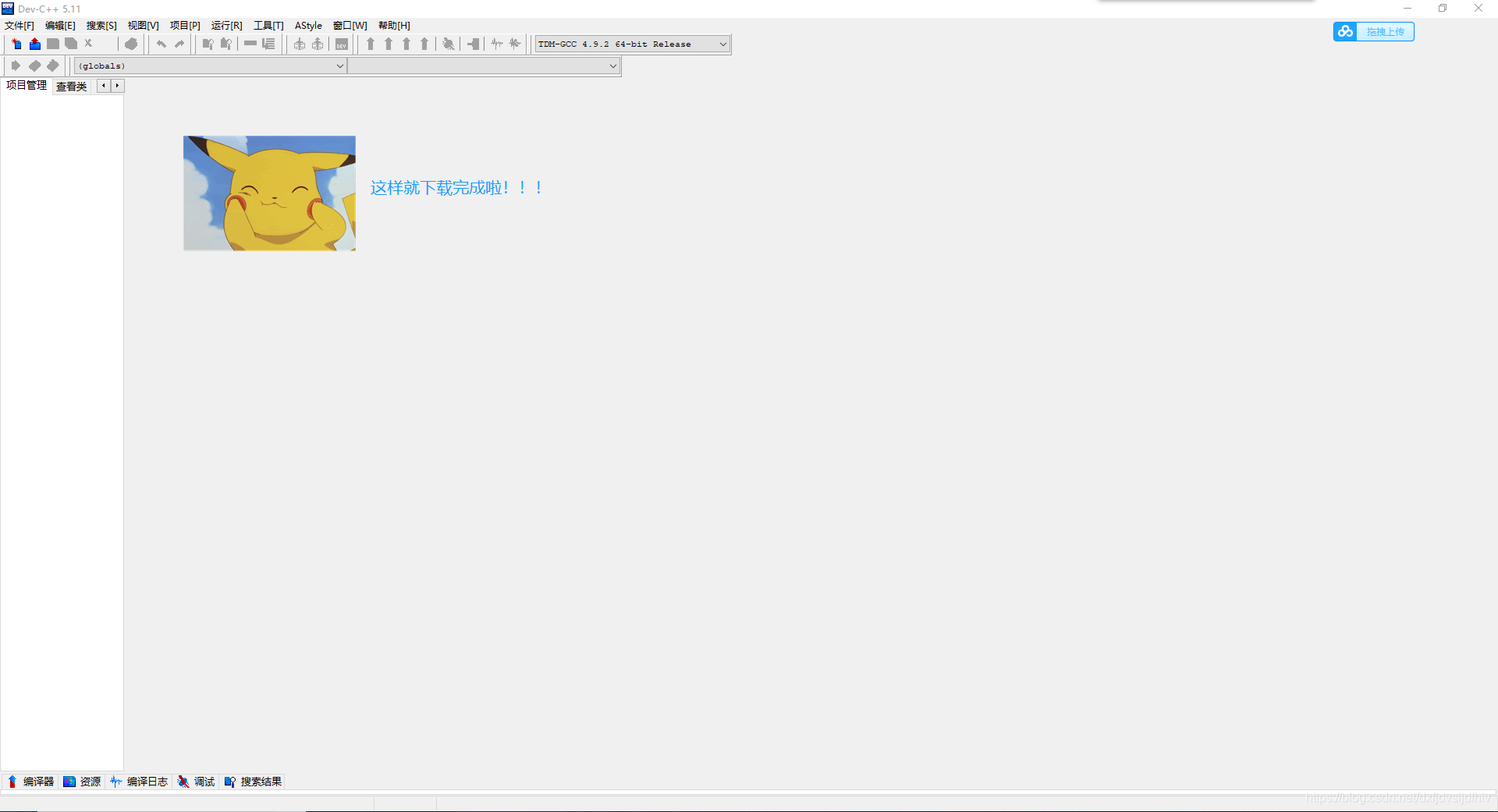Open the 工具[T] menu
The height and width of the screenshot is (812, 1498).
(x=268, y=26)
